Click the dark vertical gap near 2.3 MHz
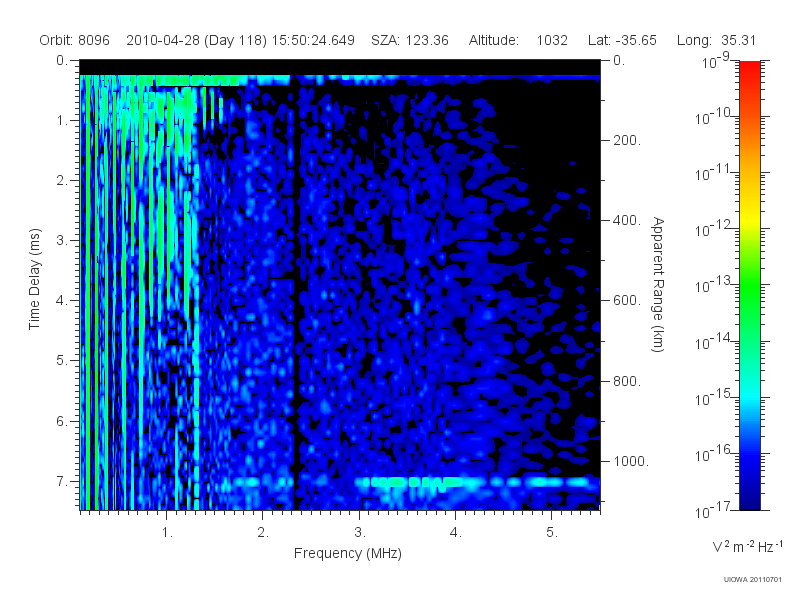 point(296,297)
